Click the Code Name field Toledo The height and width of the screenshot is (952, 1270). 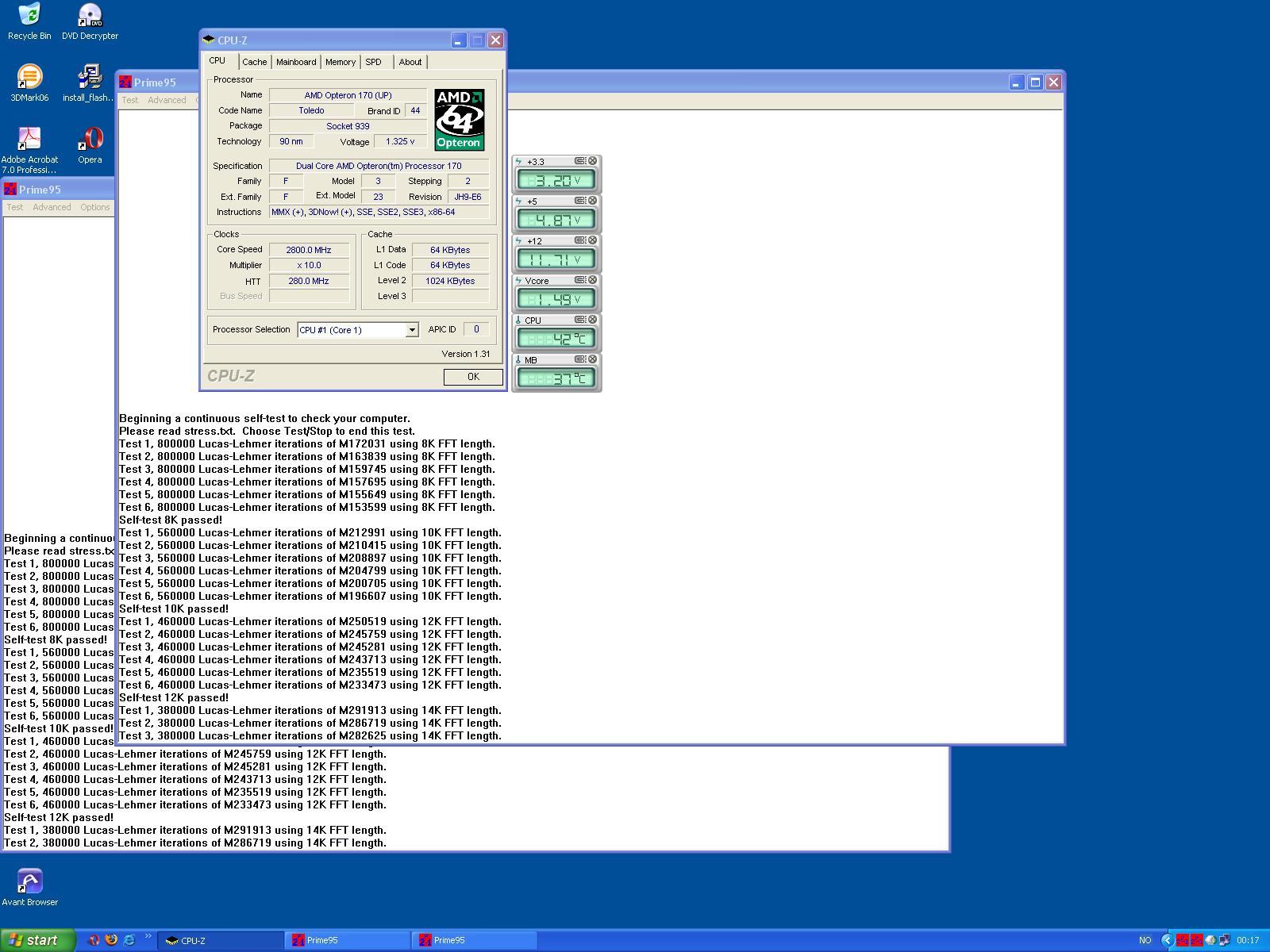[311, 110]
